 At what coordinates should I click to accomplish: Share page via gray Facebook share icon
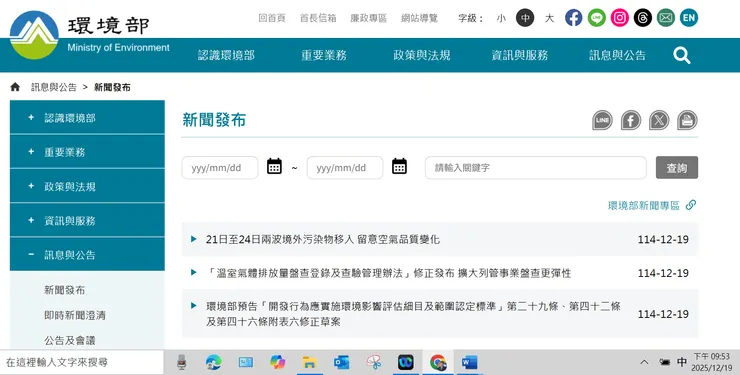pos(631,120)
